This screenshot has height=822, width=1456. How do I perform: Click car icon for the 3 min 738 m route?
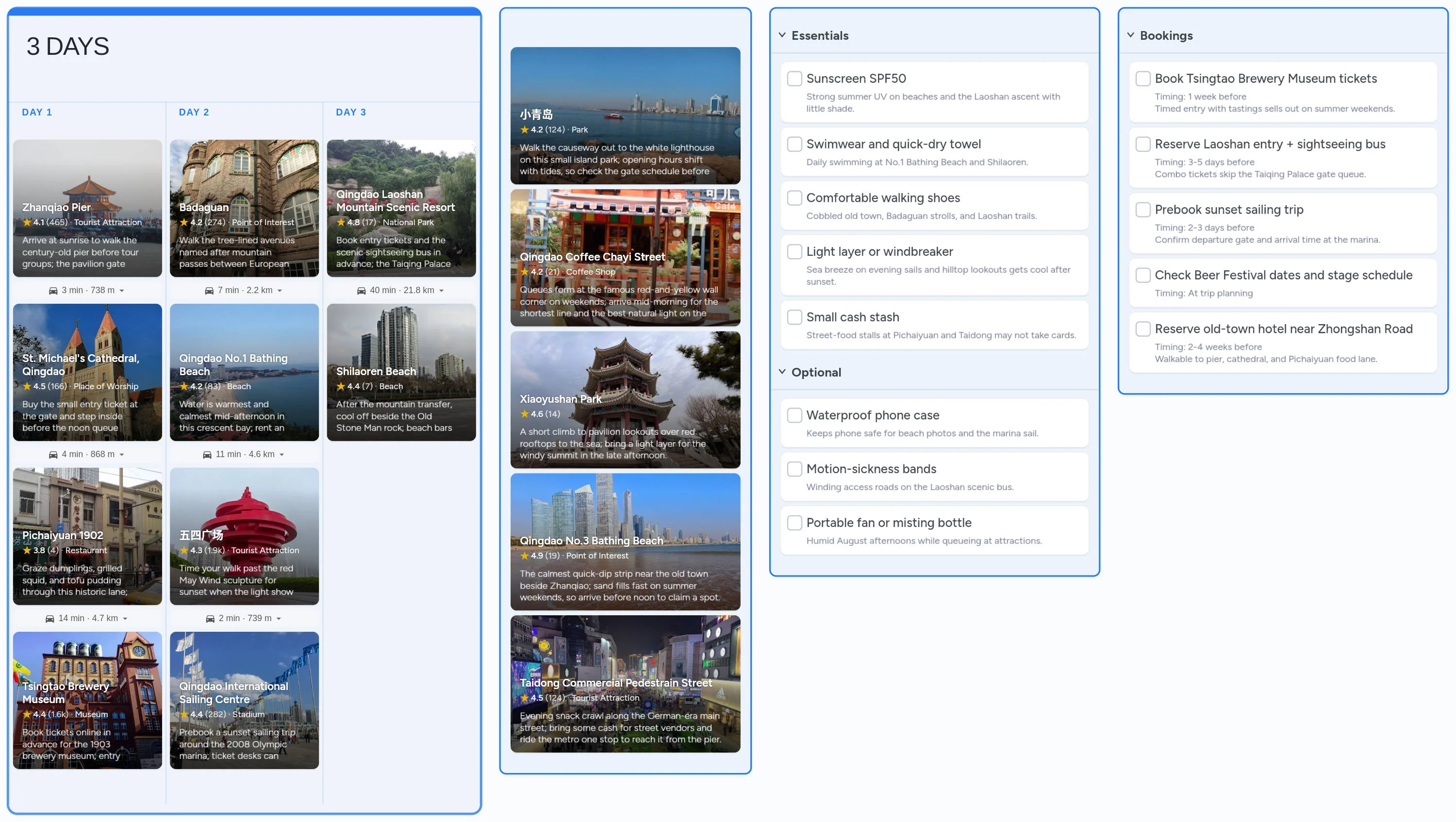pyautogui.click(x=53, y=290)
